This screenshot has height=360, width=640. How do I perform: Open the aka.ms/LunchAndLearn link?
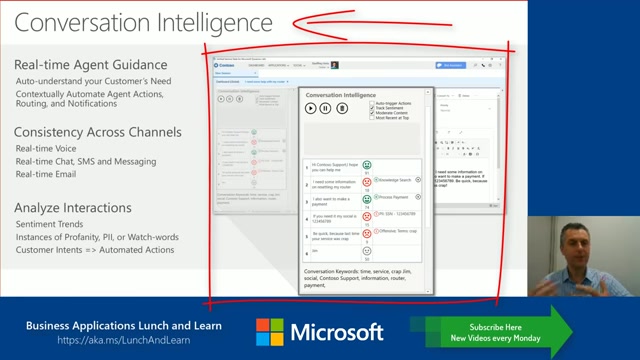124,340
